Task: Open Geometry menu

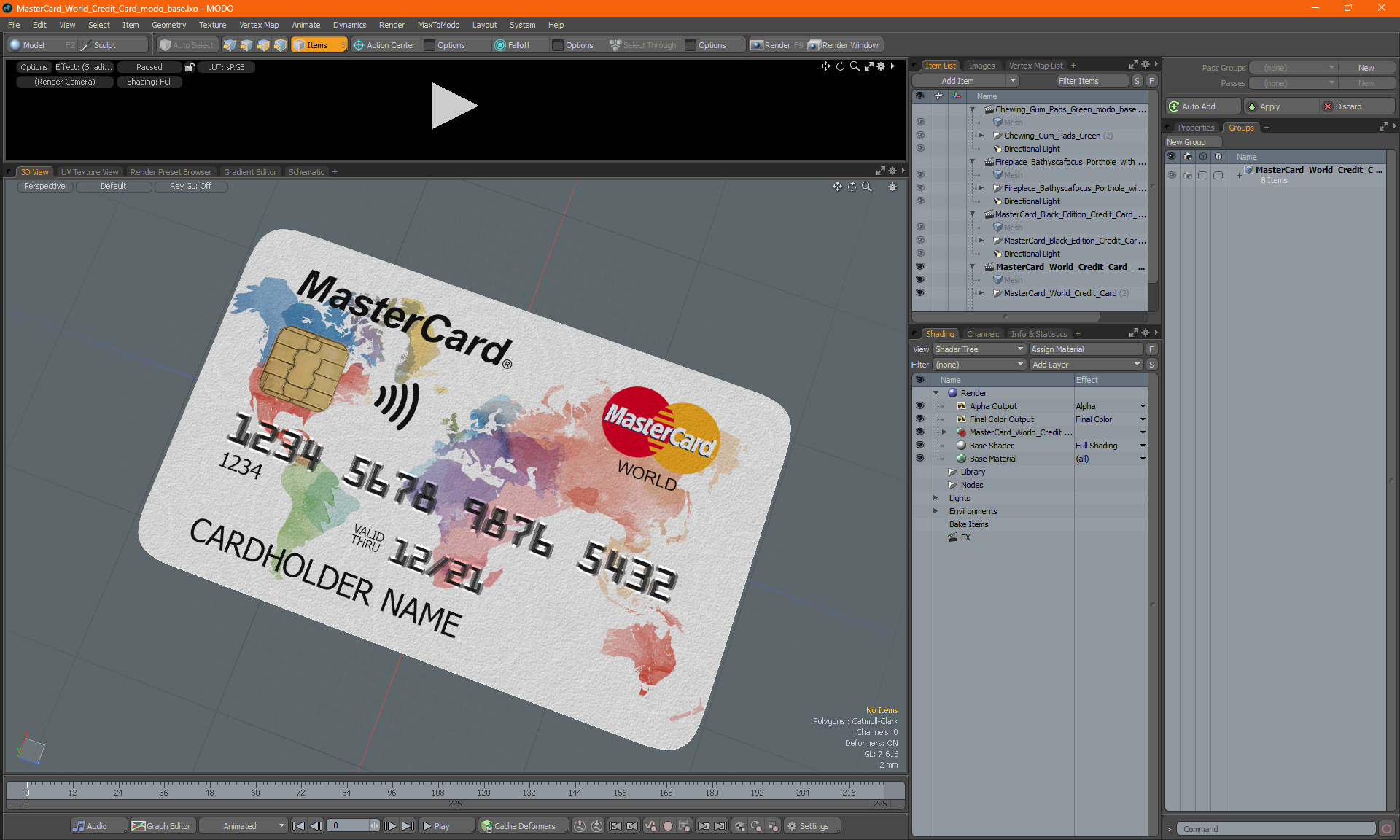Action: point(168,25)
